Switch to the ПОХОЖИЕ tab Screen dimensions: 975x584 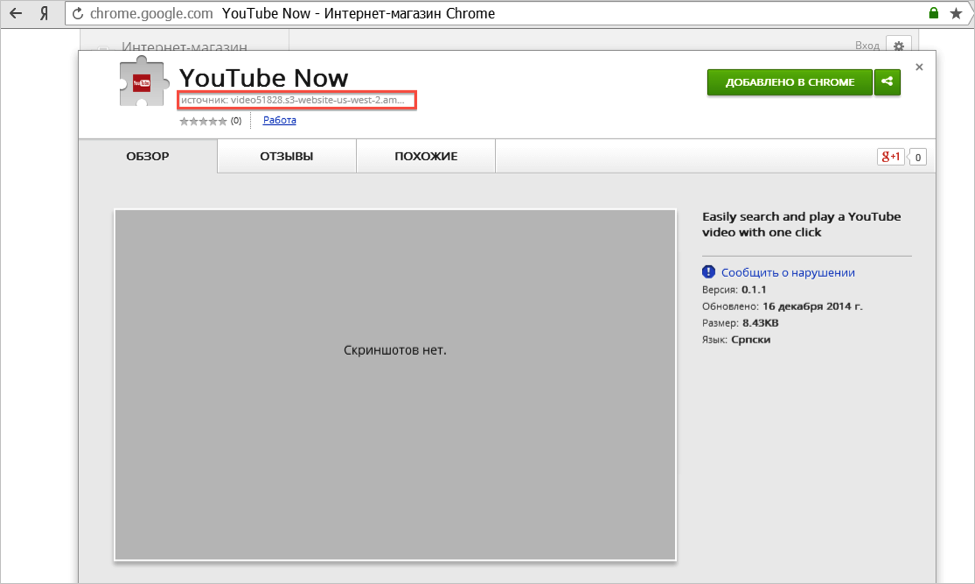click(426, 156)
